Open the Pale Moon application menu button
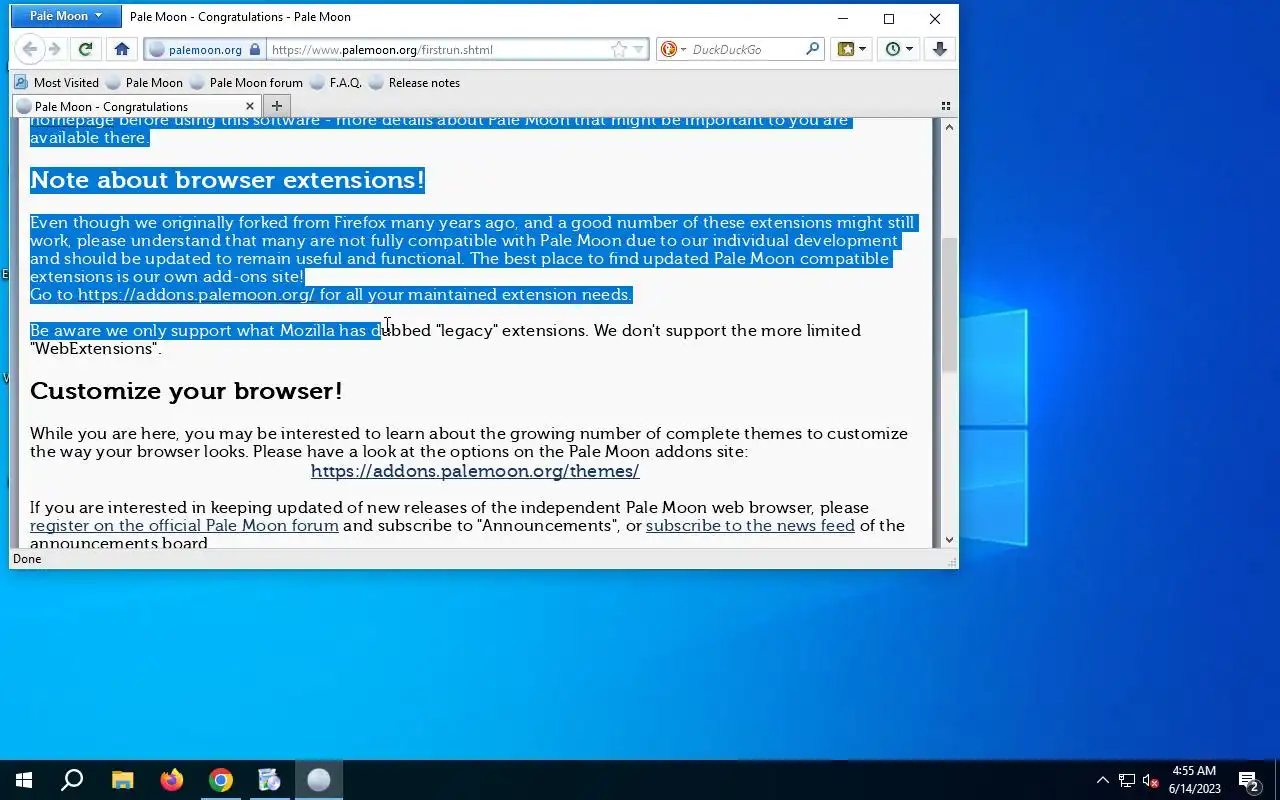 click(66, 16)
